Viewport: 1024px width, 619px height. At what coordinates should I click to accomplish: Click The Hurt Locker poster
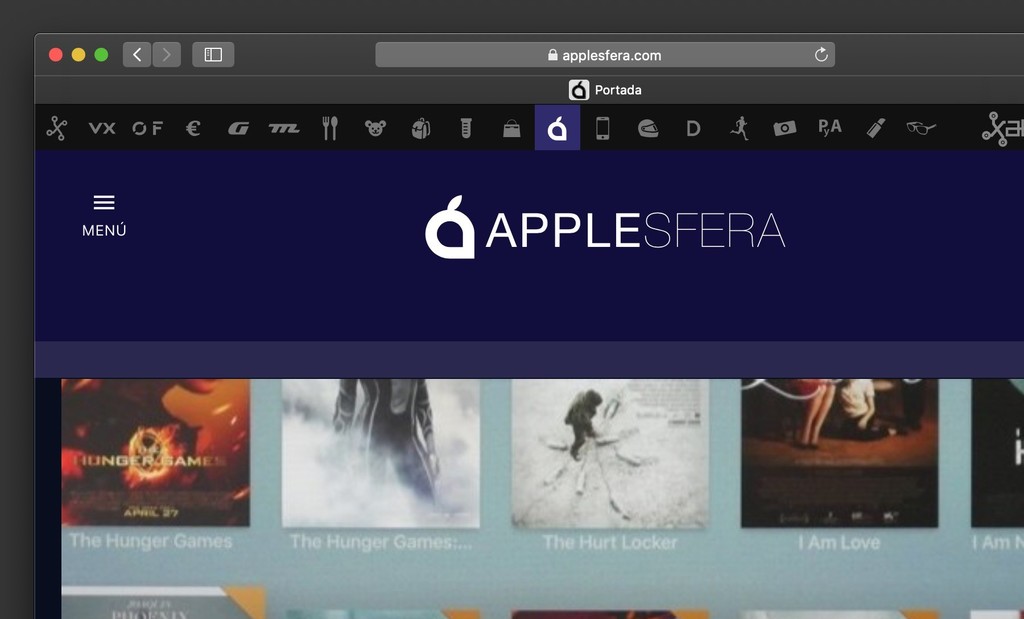pyautogui.click(x=610, y=453)
